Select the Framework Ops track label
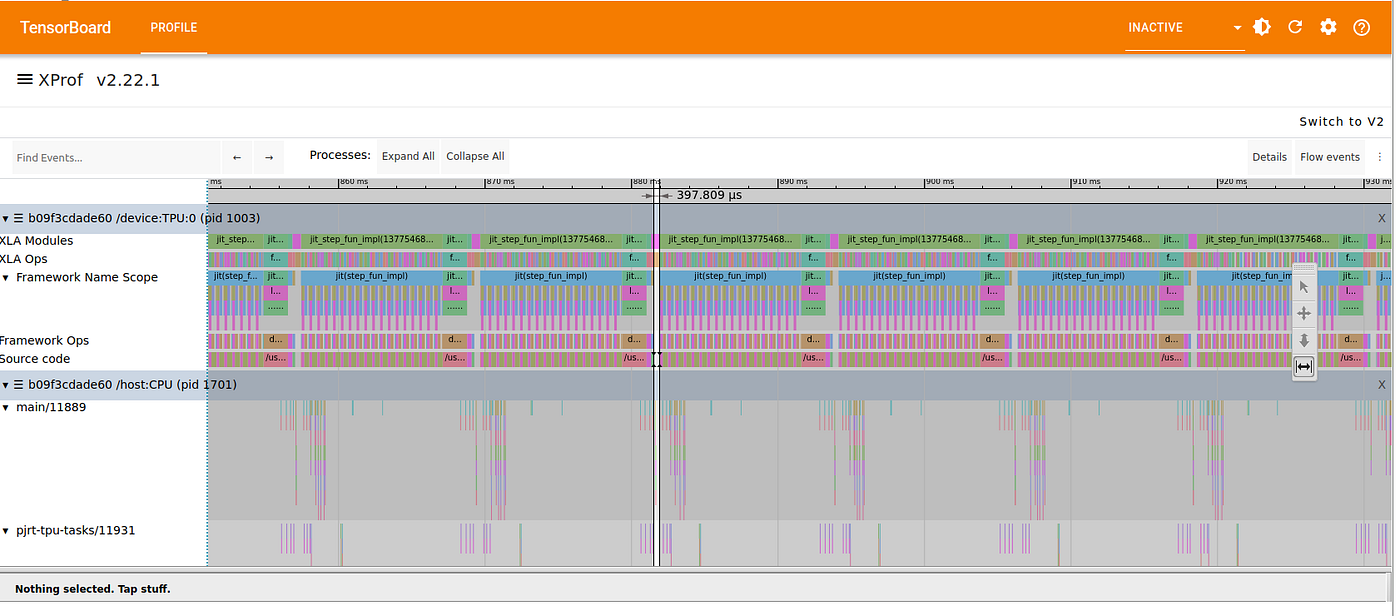Viewport: 1400px width, 616px height. (44, 341)
